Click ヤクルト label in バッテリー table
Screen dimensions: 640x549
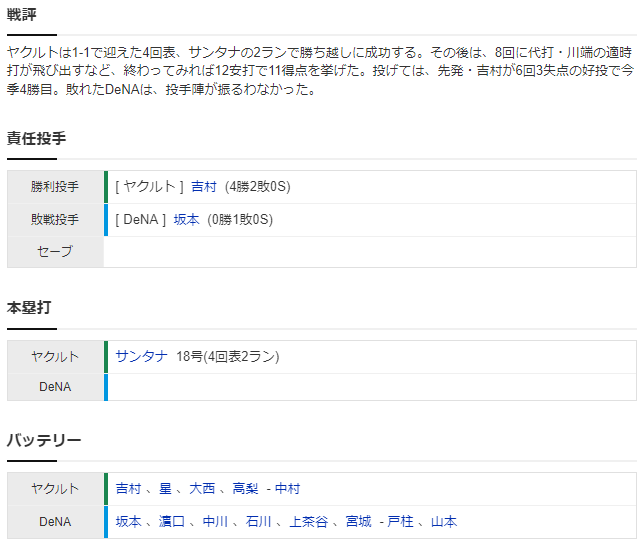[x=55, y=489]
